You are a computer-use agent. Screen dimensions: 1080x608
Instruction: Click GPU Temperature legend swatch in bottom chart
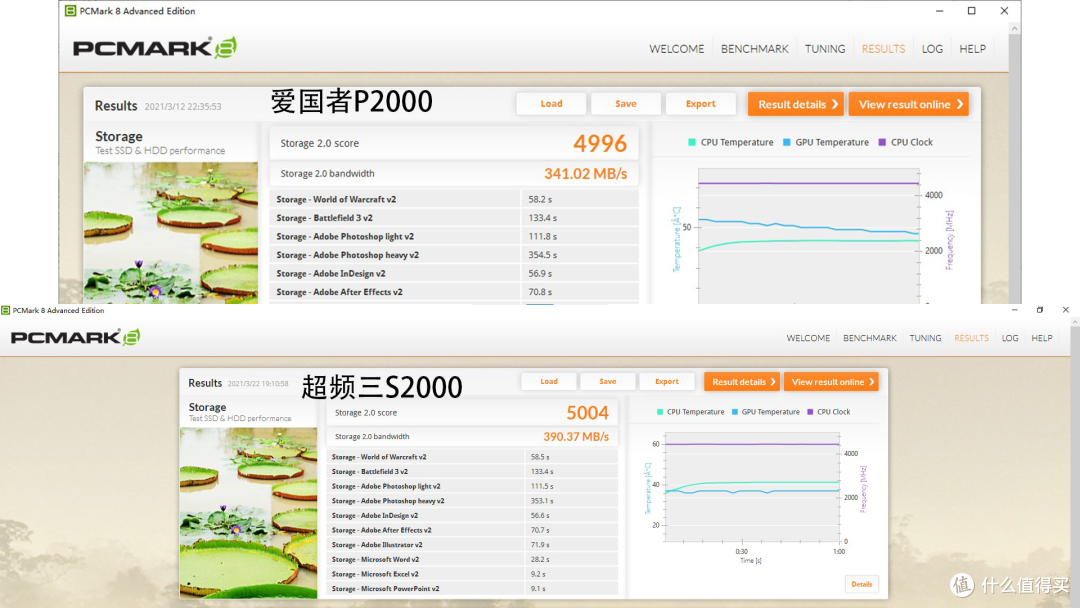pyautogui.click(x=735, y=412)
